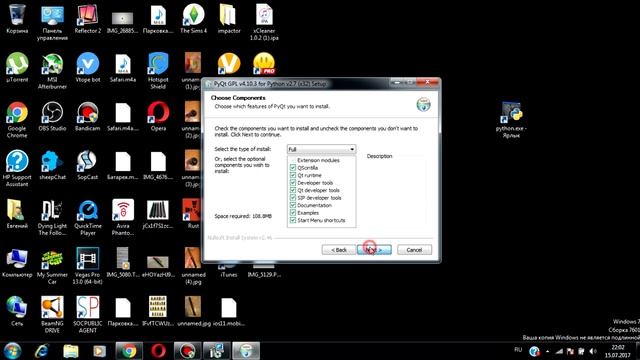Go Back in the PyQt installer
The height and width of the screenshot is (360, 640).
tap(339, 250)
